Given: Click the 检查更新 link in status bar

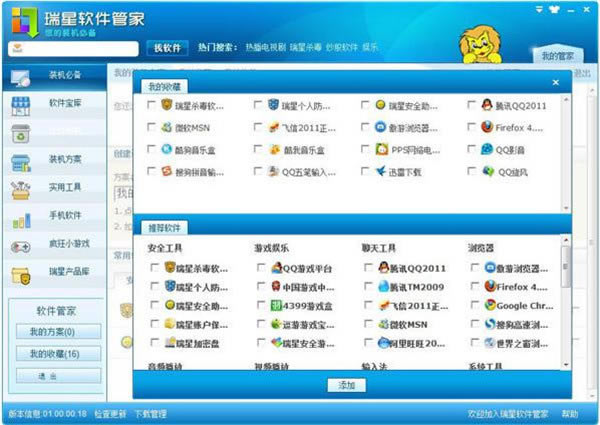Looking at the screenshot, I should 110,414.
